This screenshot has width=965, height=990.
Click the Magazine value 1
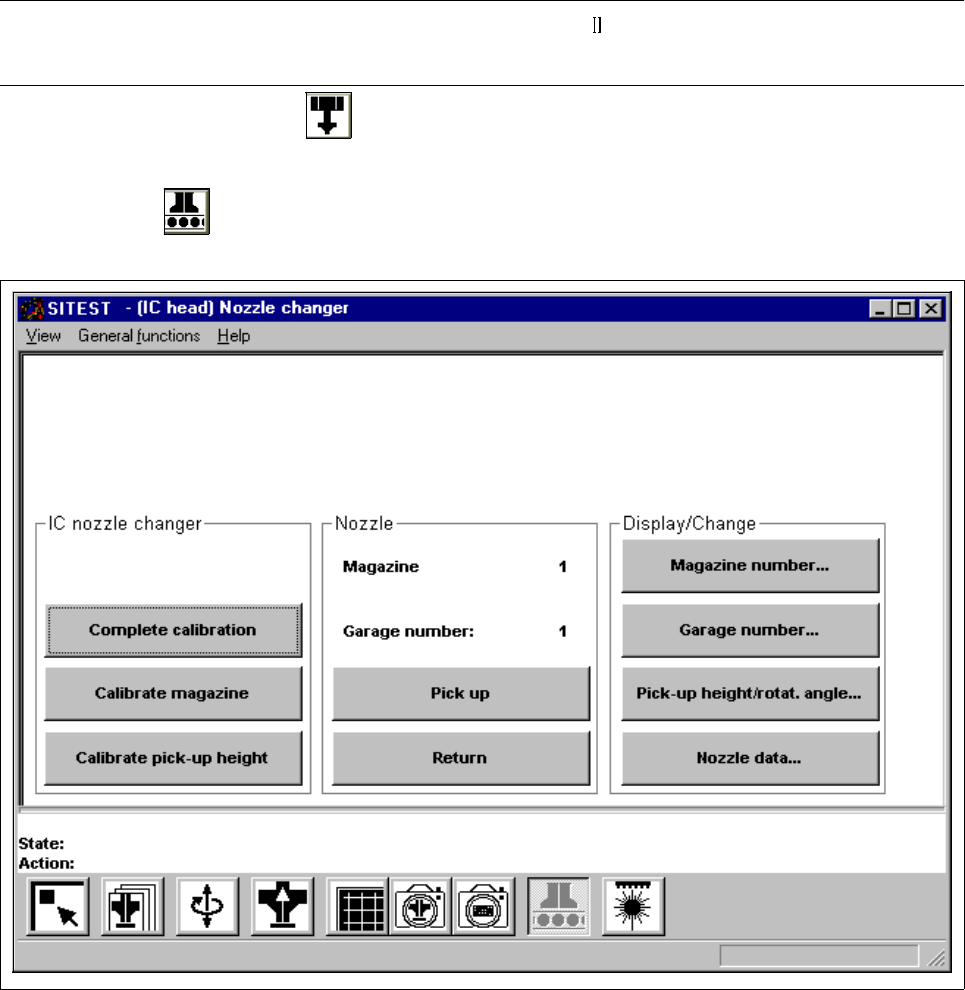coord(562,567)
